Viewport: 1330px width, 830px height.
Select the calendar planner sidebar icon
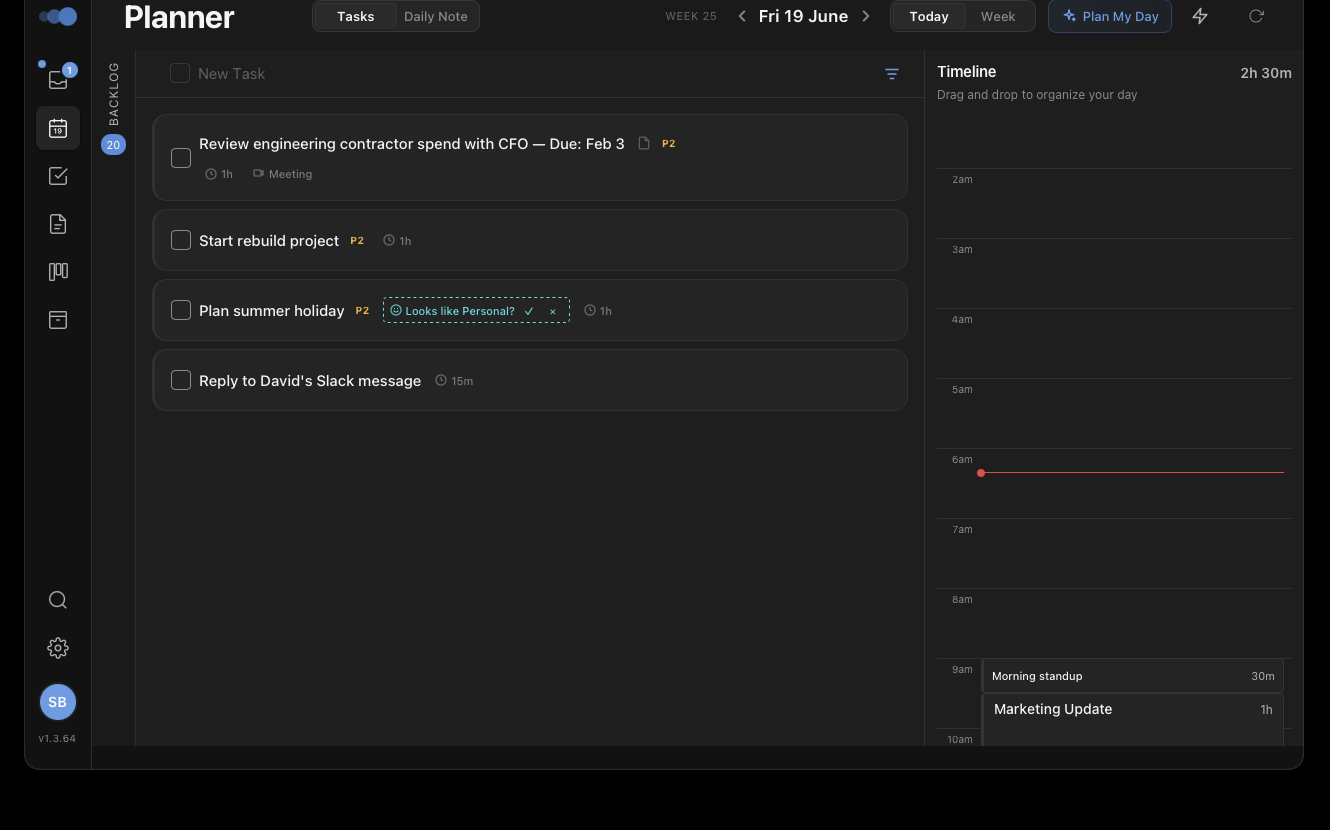(58, 128)
